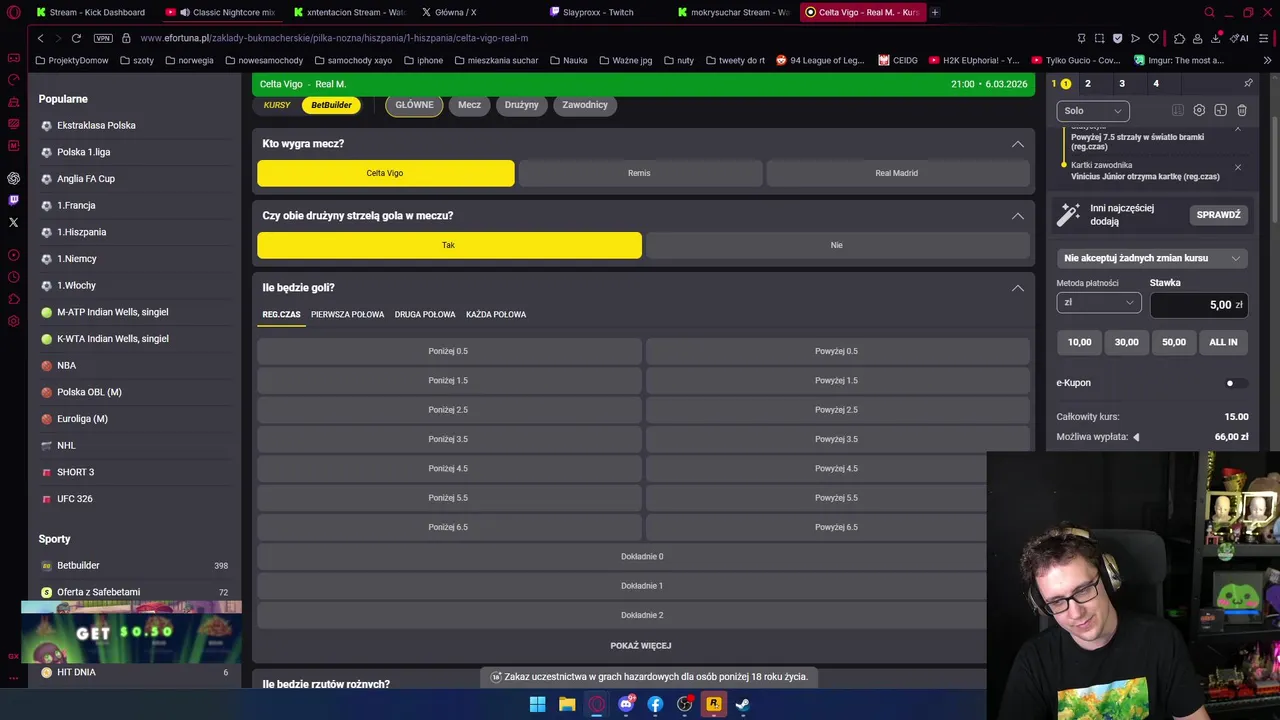Screen dimensions: 1280x720
Task: Click the efortuna address bar URL
Action: point(334,38)
